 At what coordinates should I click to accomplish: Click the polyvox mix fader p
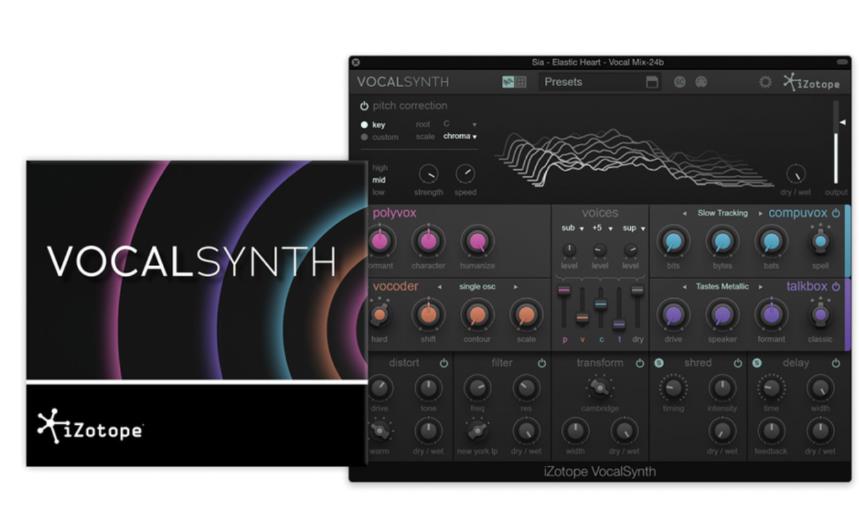[x=564, y=290]
